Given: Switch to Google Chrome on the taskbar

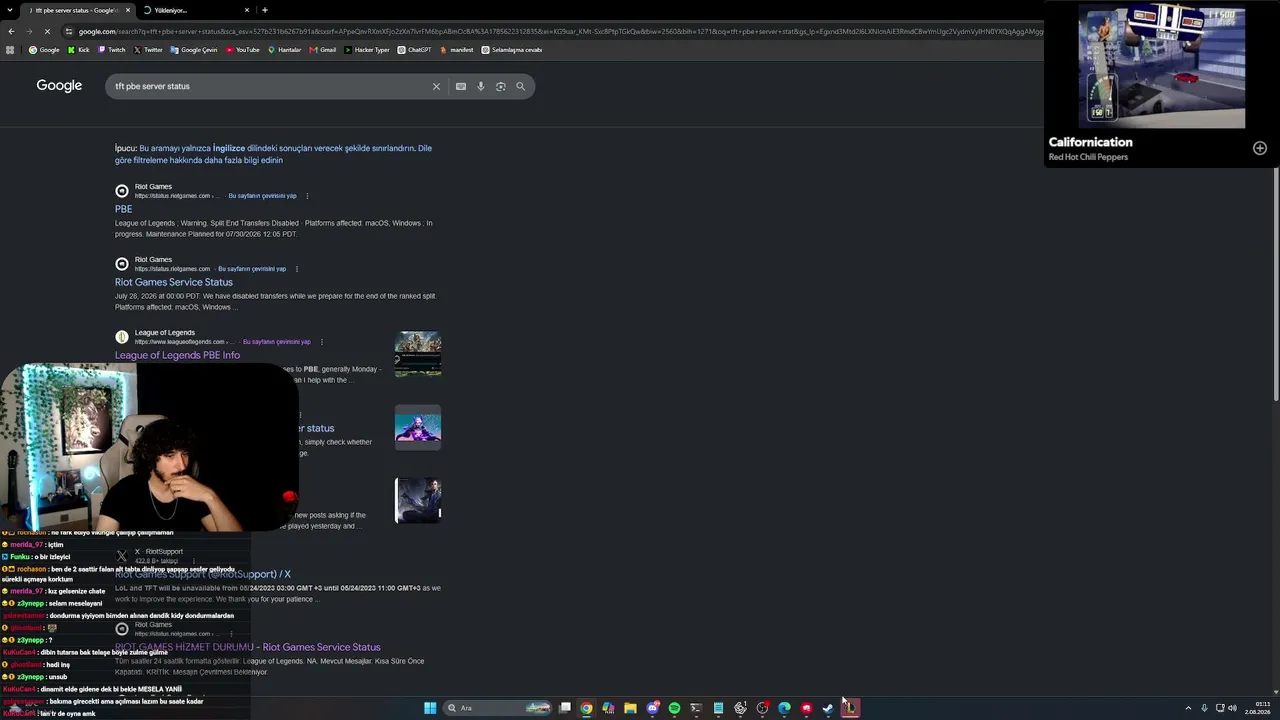Looking at the screenshot, I should [x=586, y=708].
